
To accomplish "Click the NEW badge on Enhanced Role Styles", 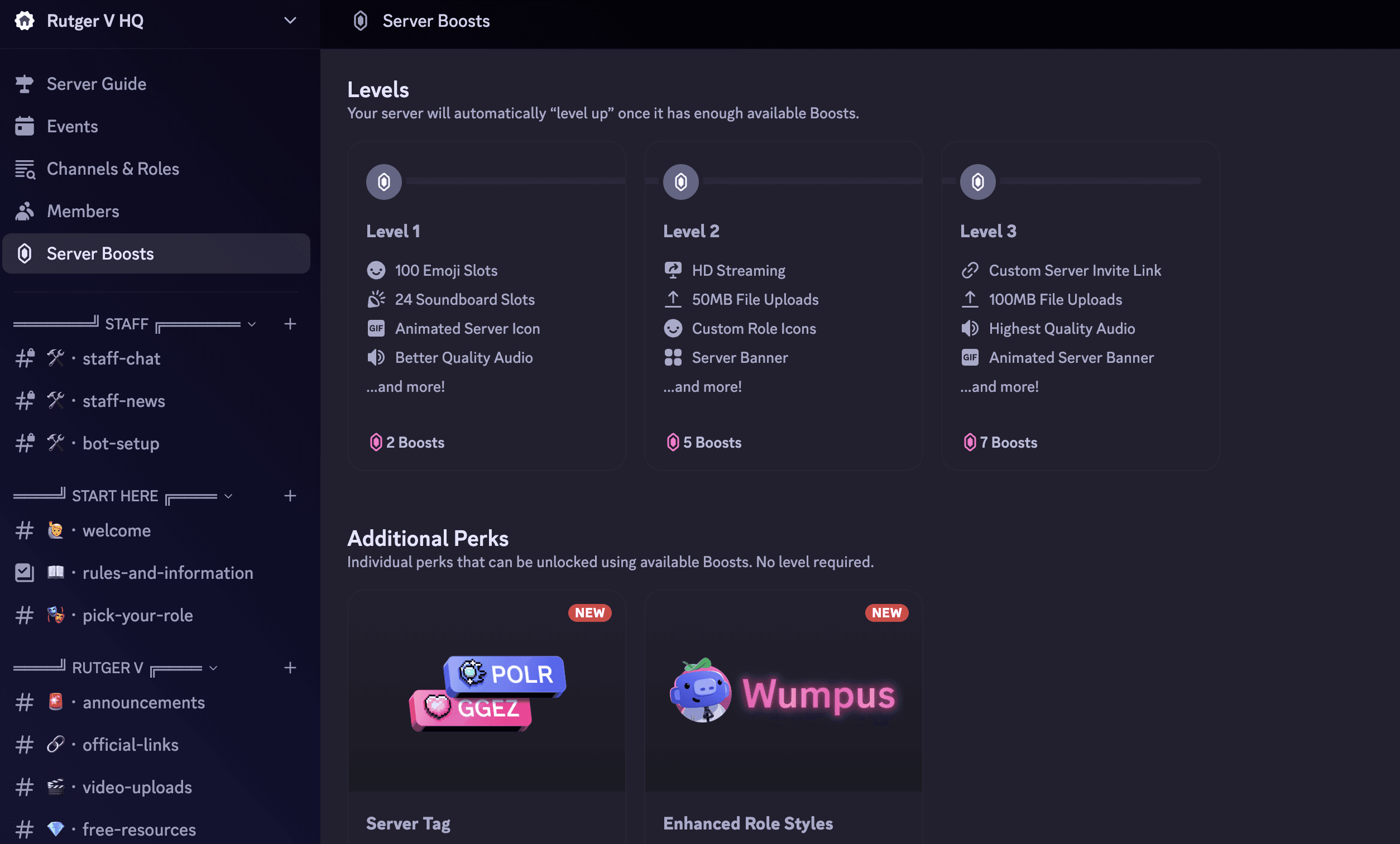I will click(887, 613).
